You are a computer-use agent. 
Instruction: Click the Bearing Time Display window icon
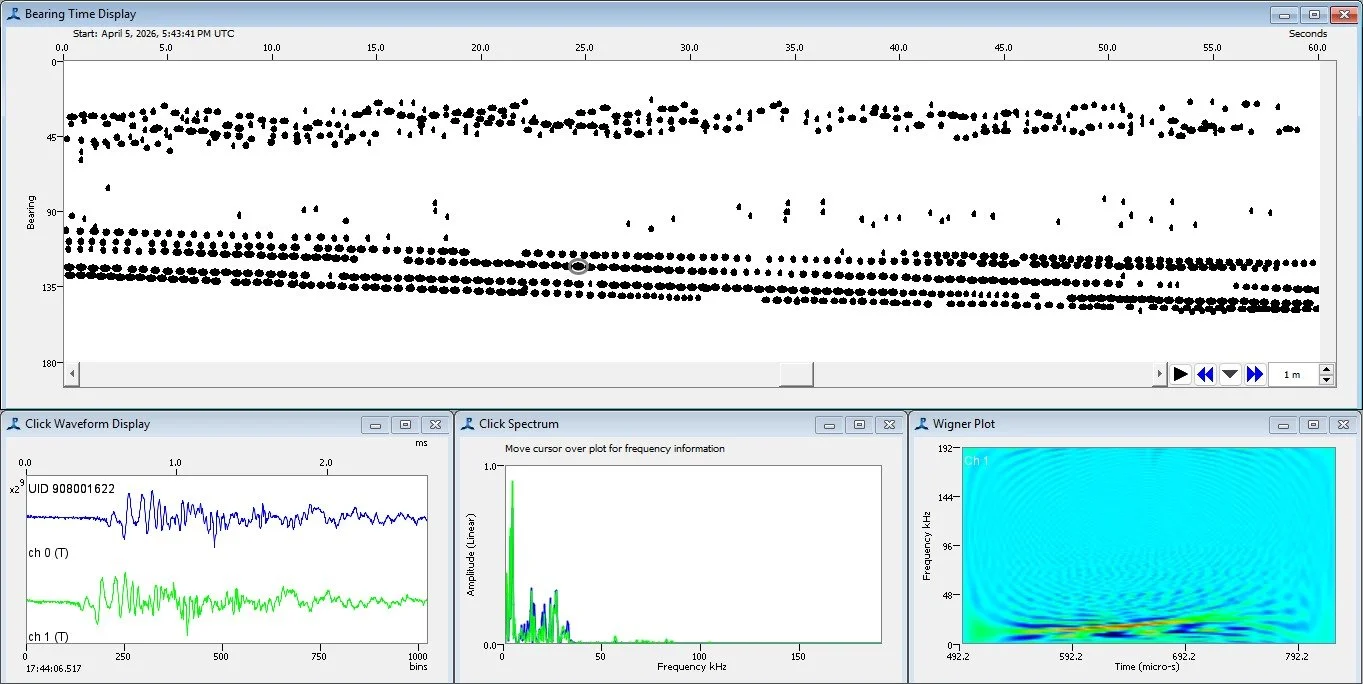tap(13, 14)
